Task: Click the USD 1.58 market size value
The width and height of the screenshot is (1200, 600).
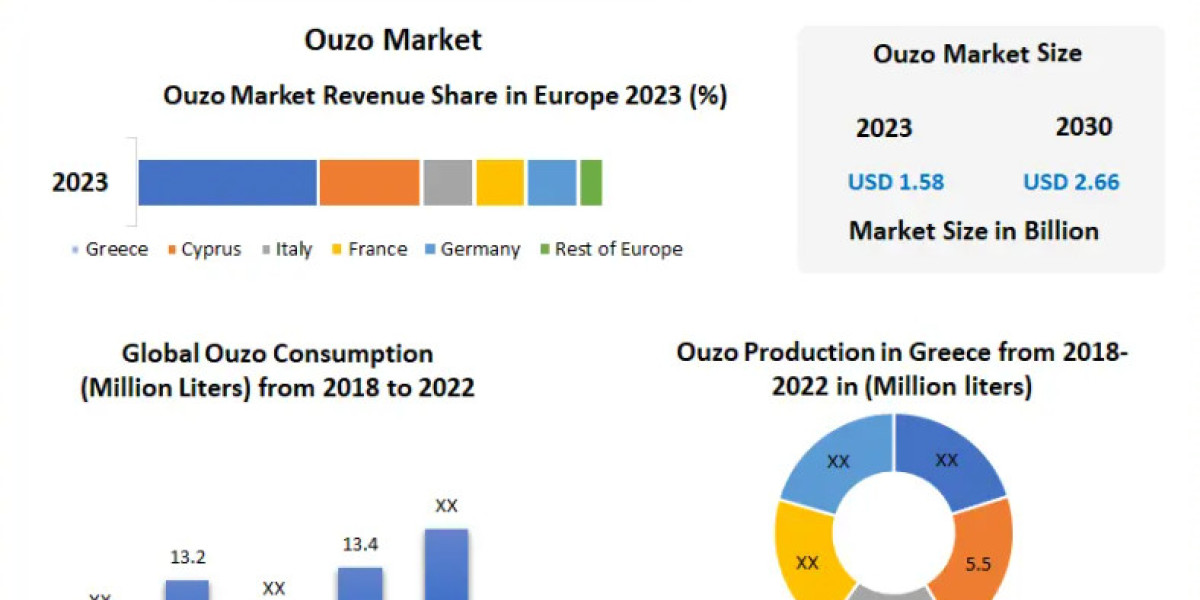Action: pyautogui.click(x=896, y=182)
